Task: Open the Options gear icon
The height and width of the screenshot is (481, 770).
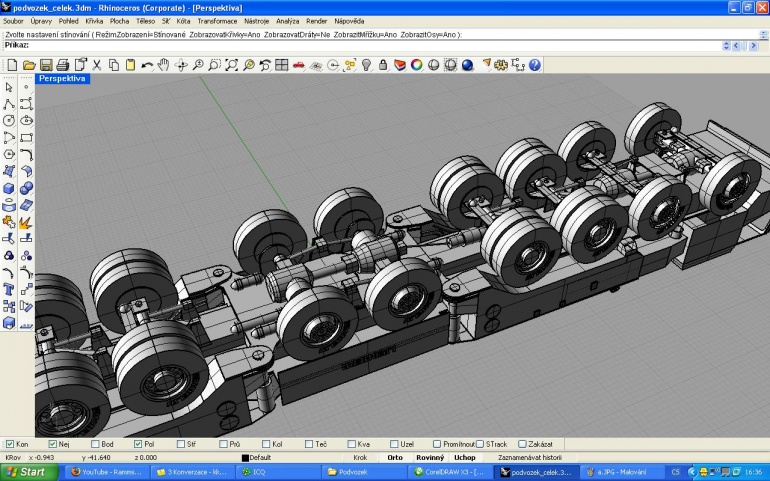Action: [501, 65]
